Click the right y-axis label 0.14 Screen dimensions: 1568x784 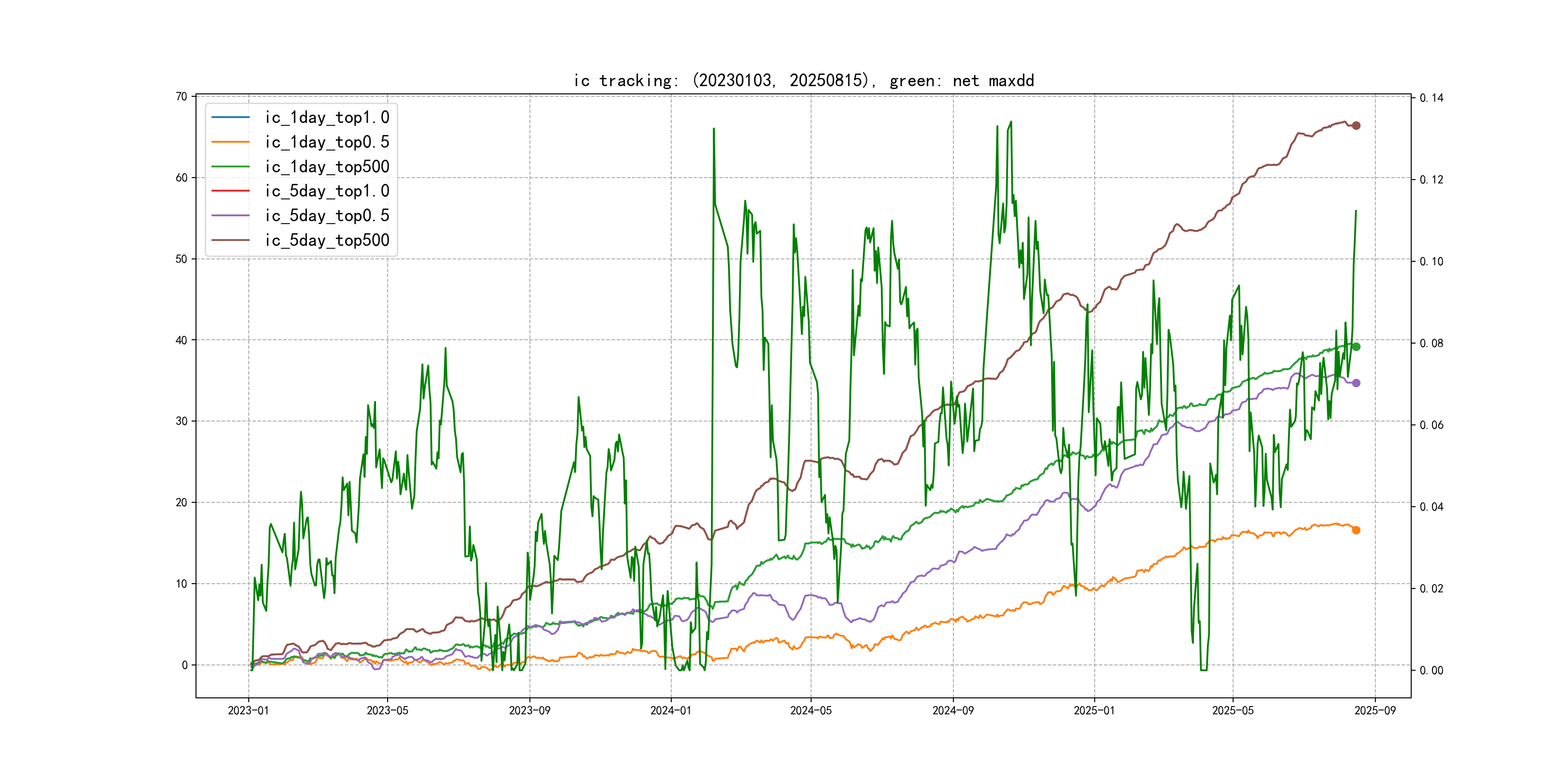pos(1431,97)
